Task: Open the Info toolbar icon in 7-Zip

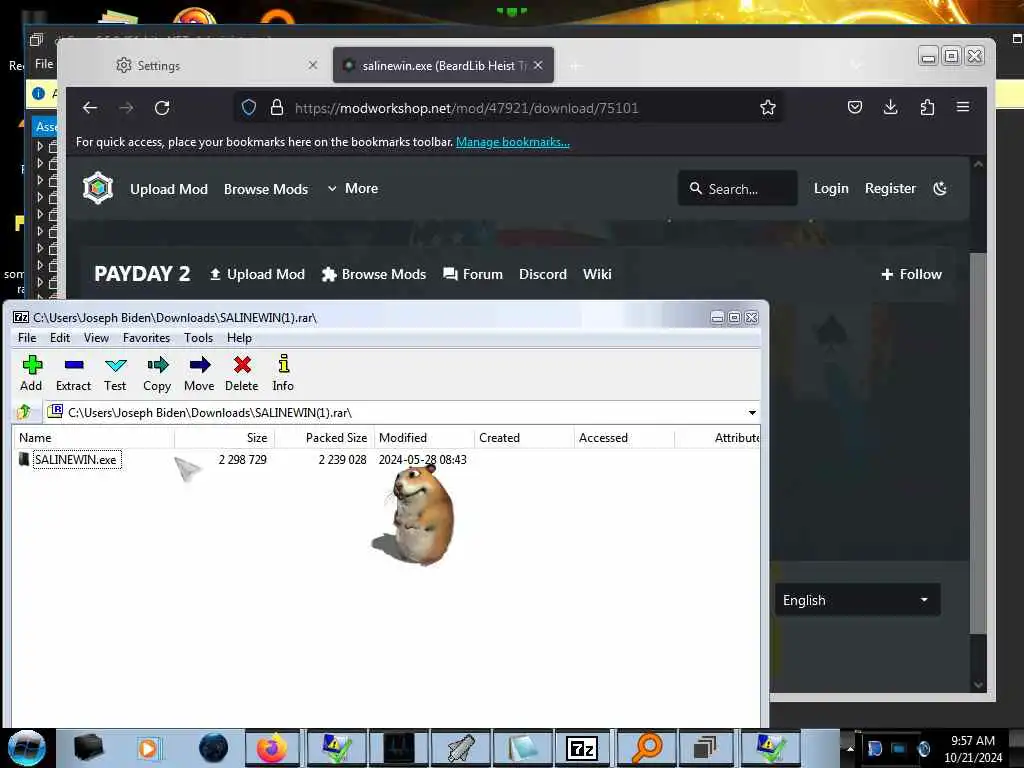Action: point(283,373)
